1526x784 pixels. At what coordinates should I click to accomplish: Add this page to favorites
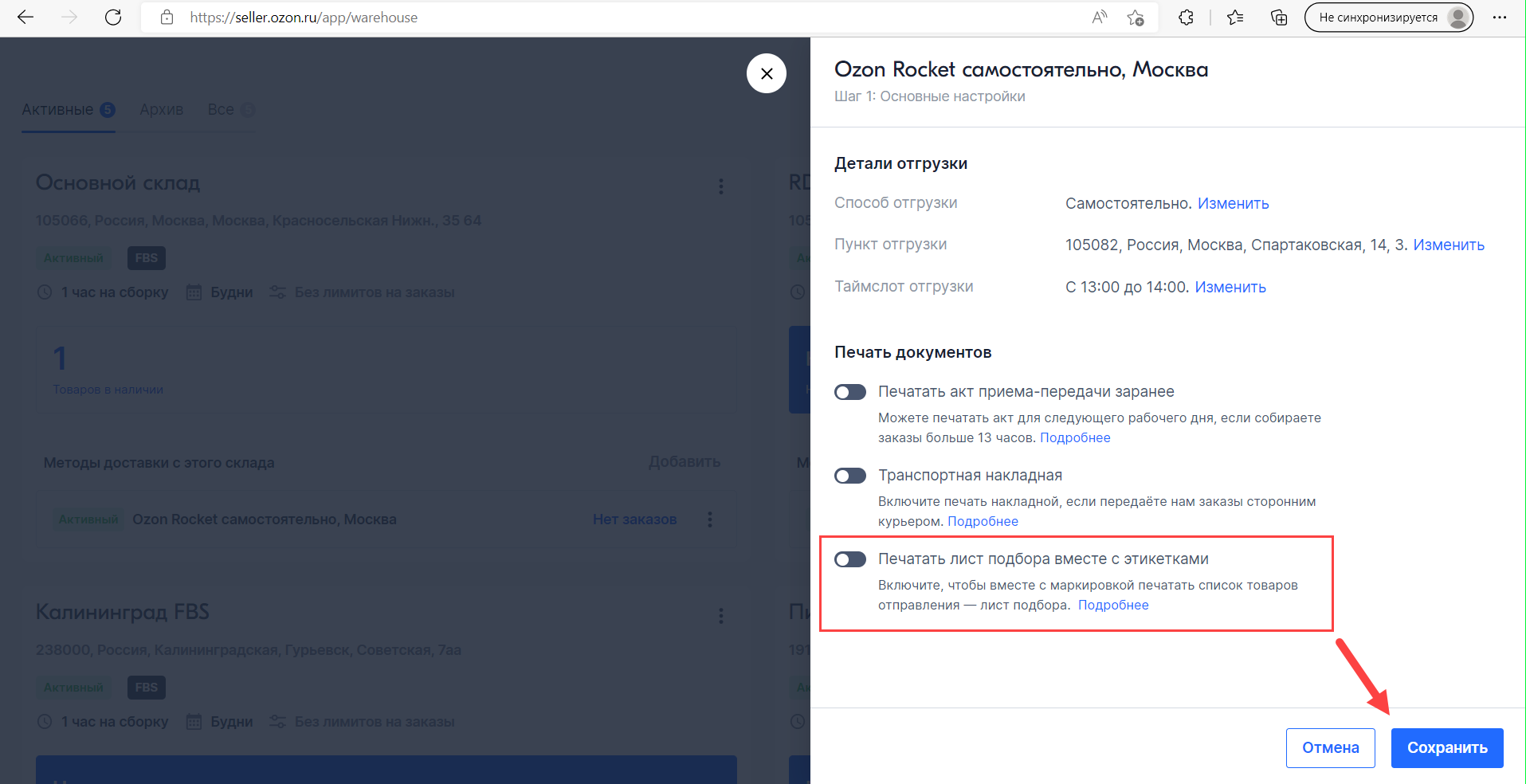pos(1136,18)
